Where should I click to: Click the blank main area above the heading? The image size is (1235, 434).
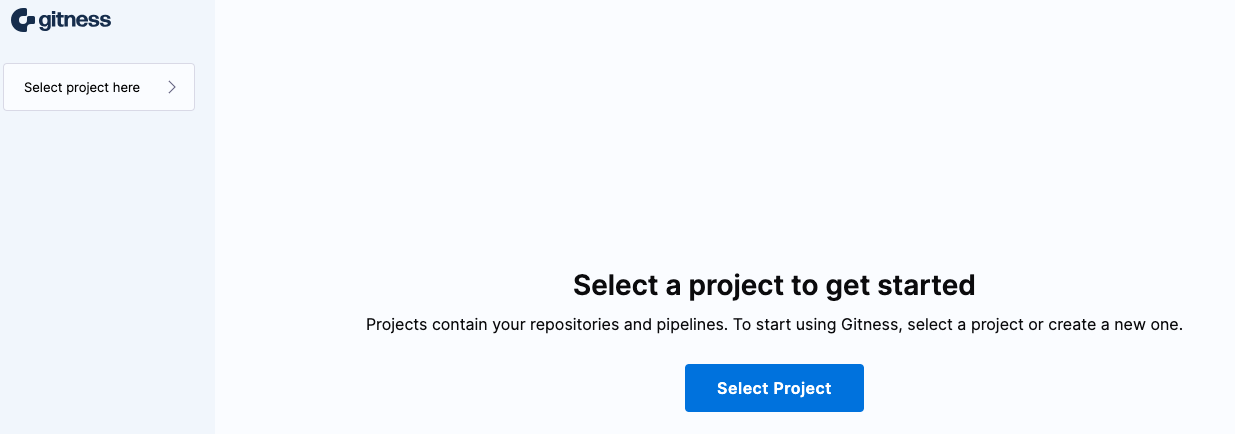[x=724, y=130]
